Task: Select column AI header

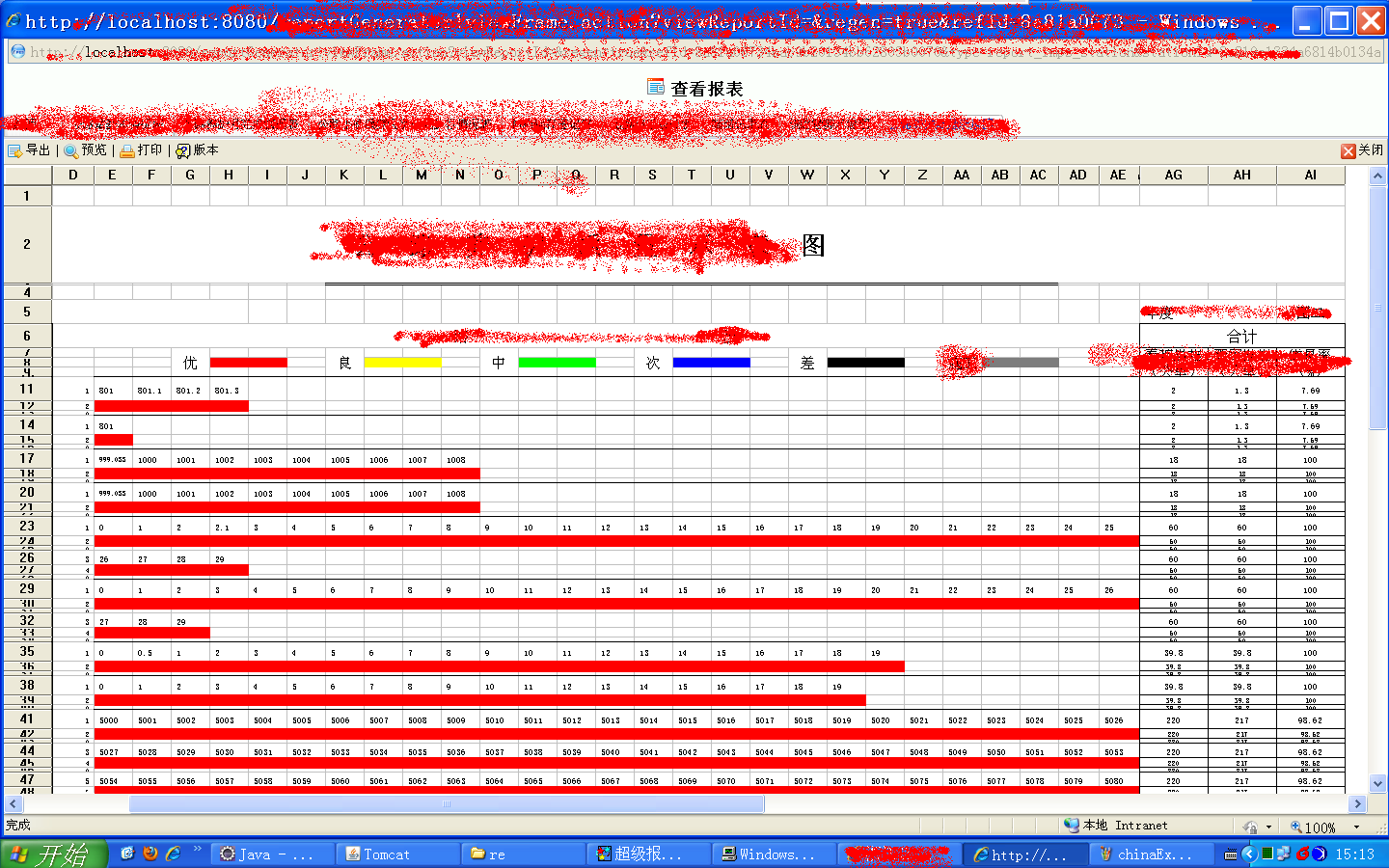Action: point(1310,175)
